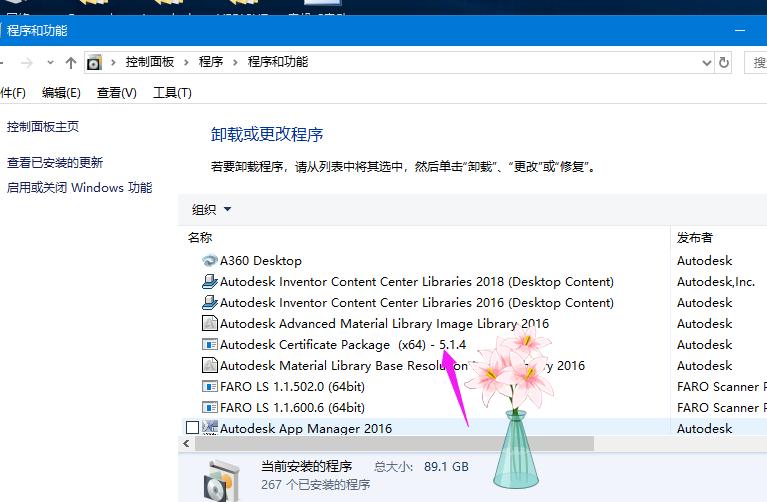Open 启用或关闭 Windows 功能 link

click(79, 187)
